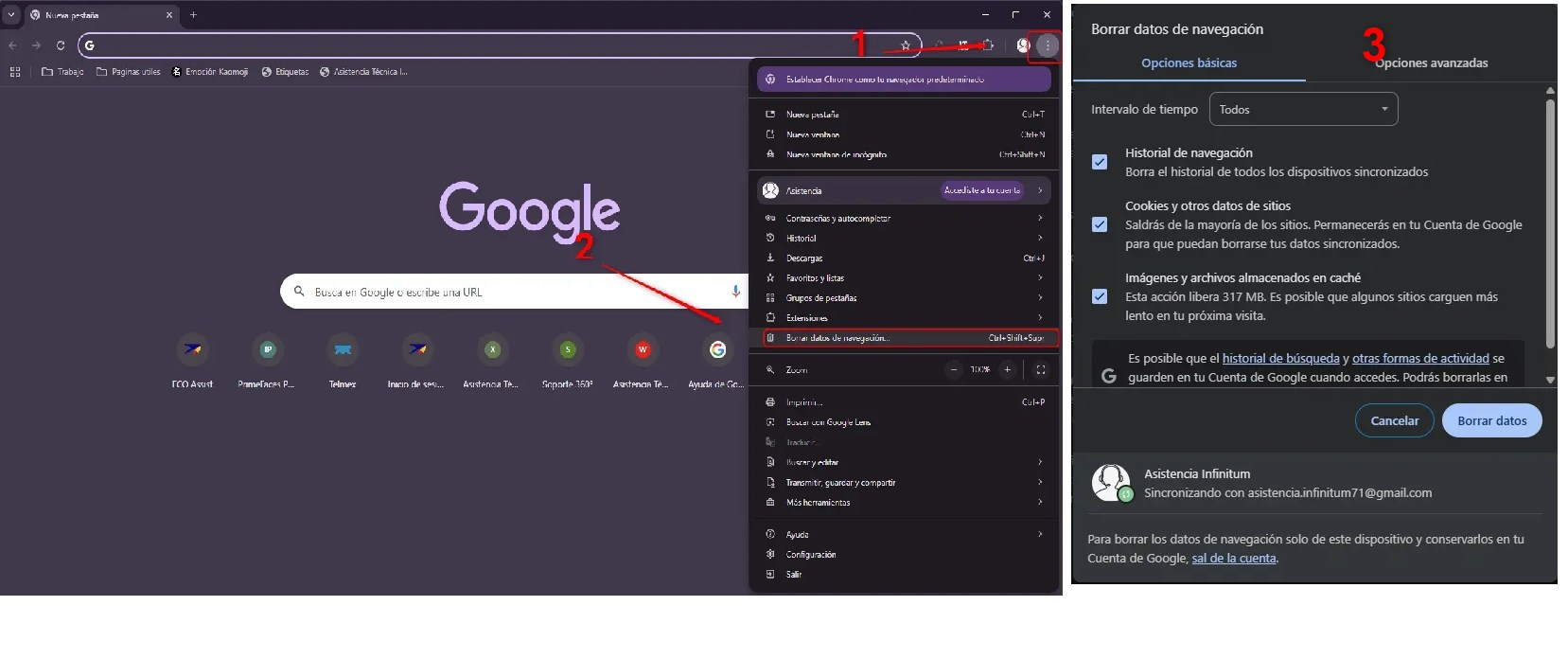Select Borrar datos de navegación menu entry
The image size is (1568, 659).
909,338
